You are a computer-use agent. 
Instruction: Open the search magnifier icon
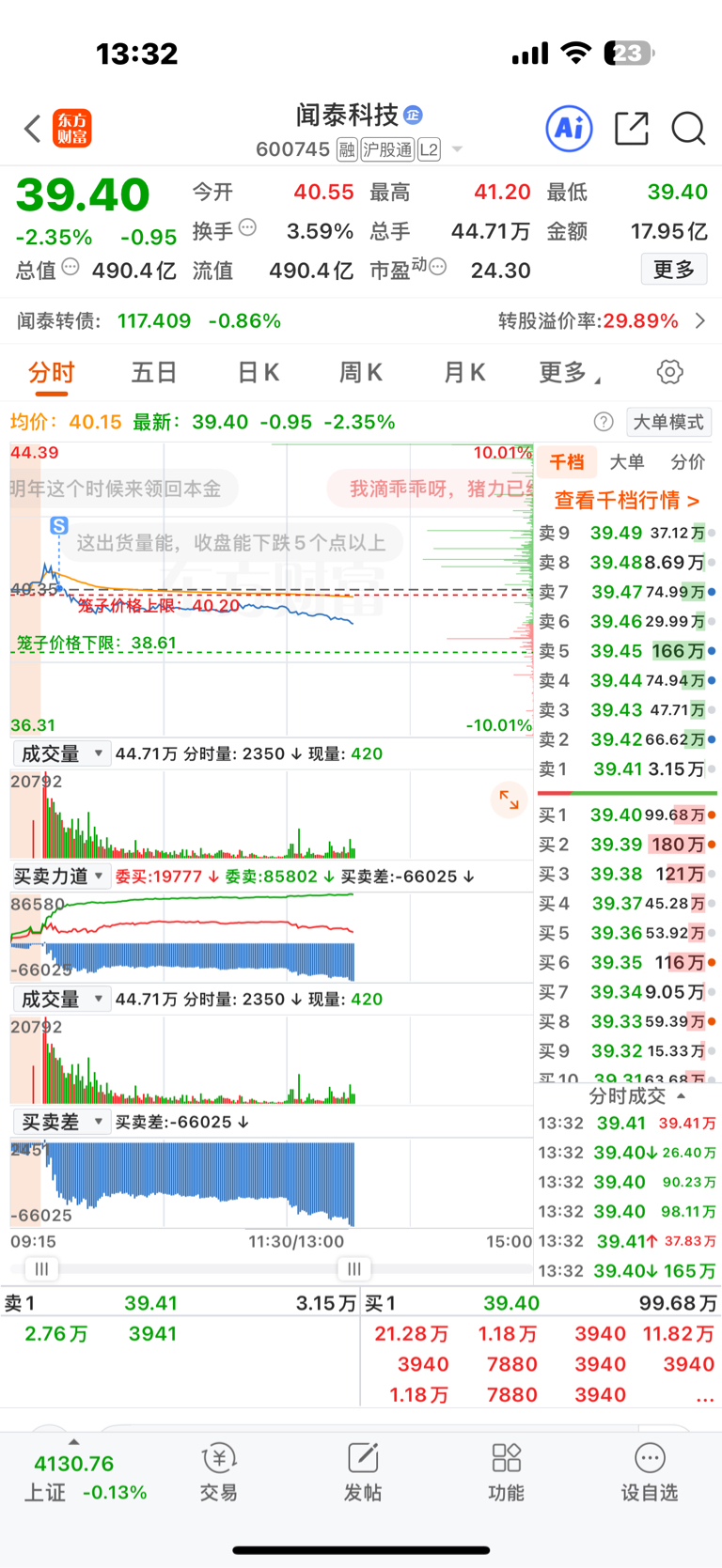(x=688, y=128)
